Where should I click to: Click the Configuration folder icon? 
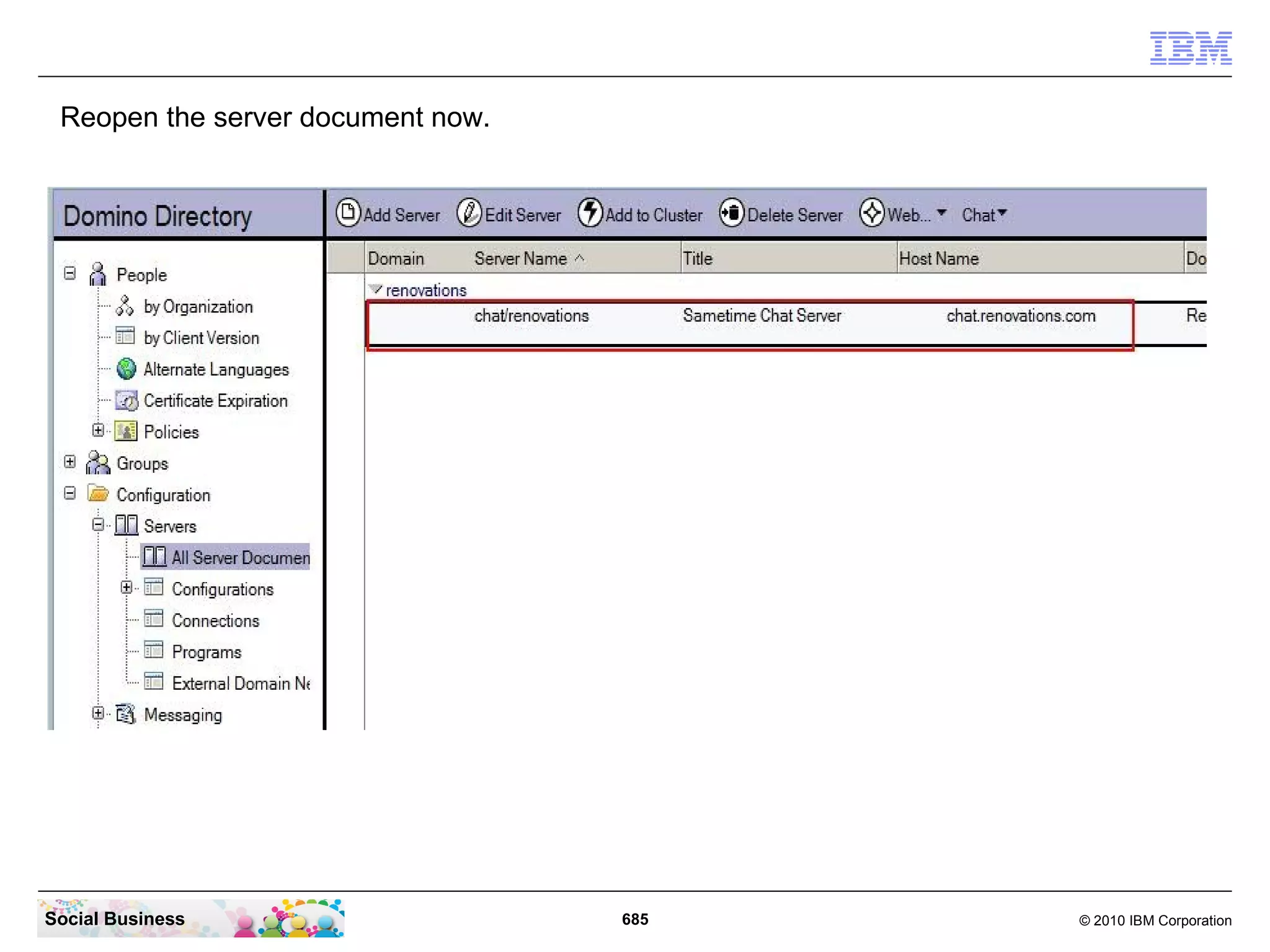coord(98,494)
